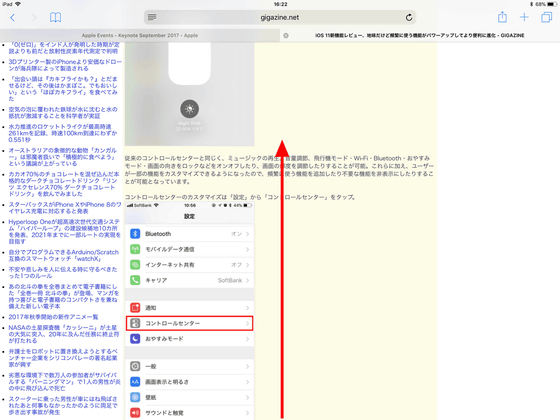Select the iOS 11新機能レビュー GIGAZINE tab
Viewport: 560px width, 420px height.
click(x=420, y=35)
